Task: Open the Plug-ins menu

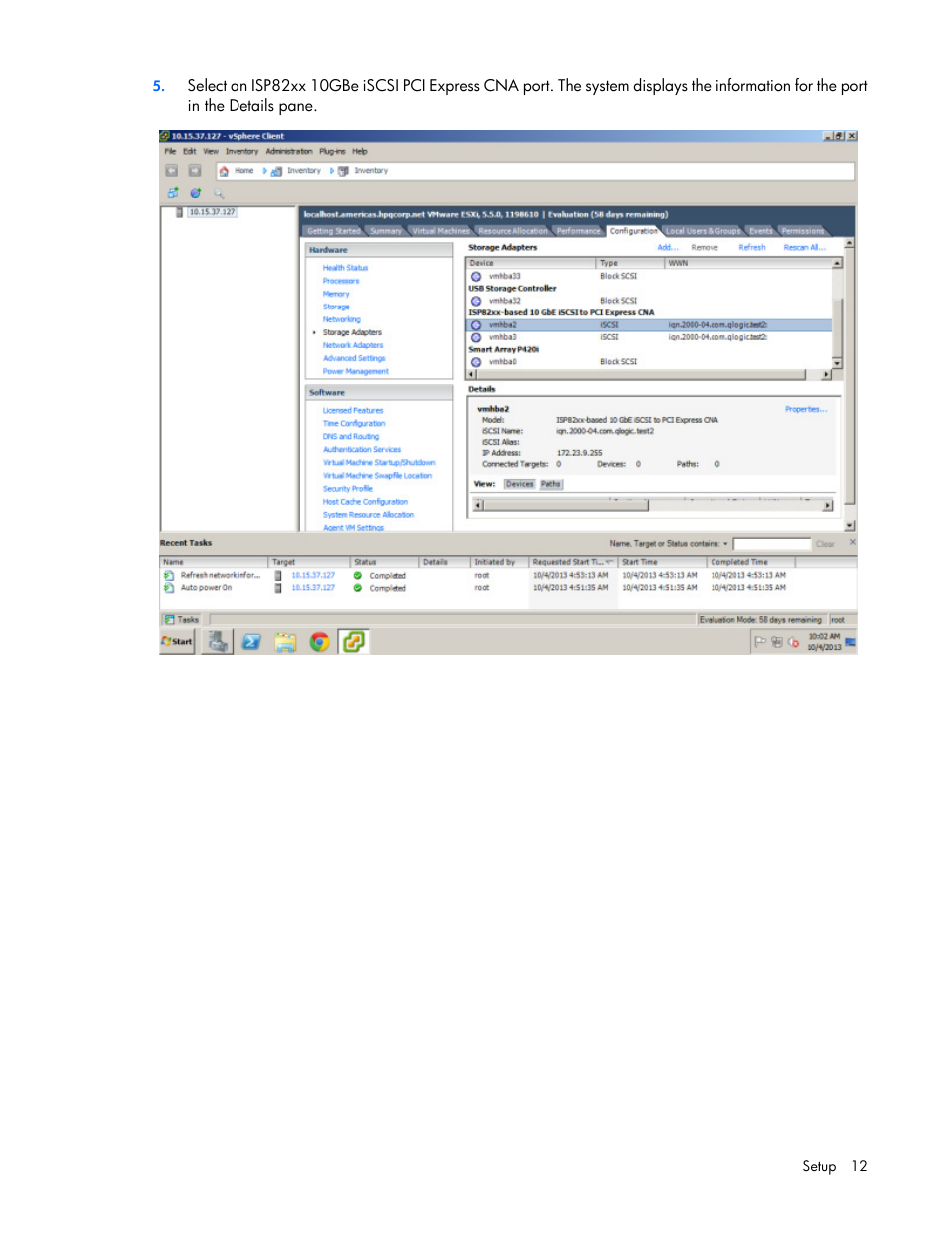Action: coord(332,152)
